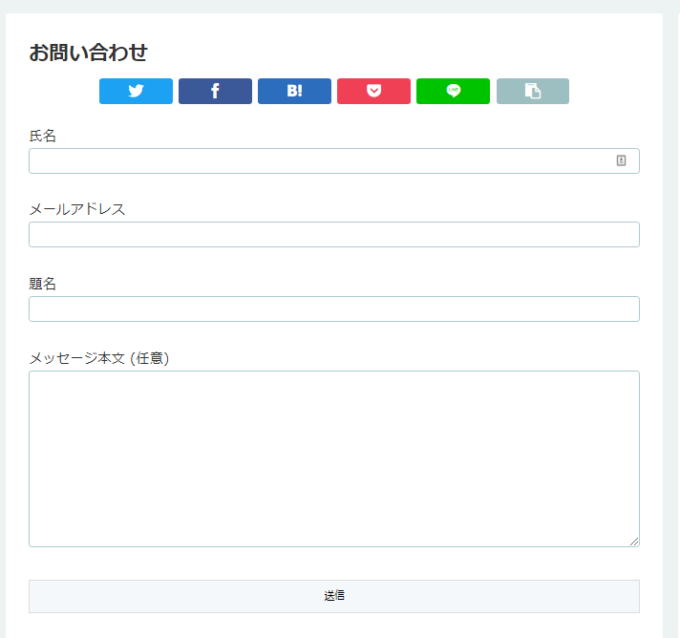Click the 題名 label

coord(42,284)
